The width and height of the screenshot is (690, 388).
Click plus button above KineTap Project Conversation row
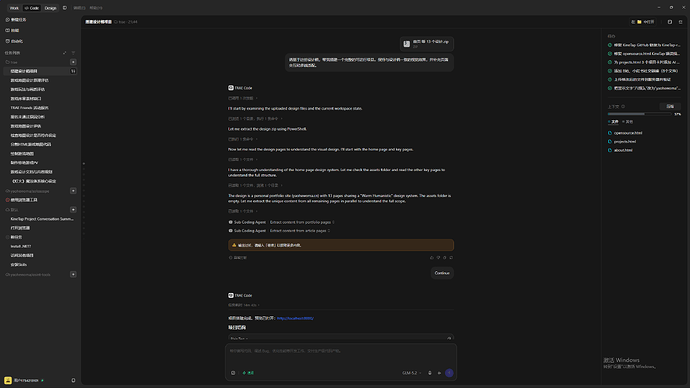point(73,209)
